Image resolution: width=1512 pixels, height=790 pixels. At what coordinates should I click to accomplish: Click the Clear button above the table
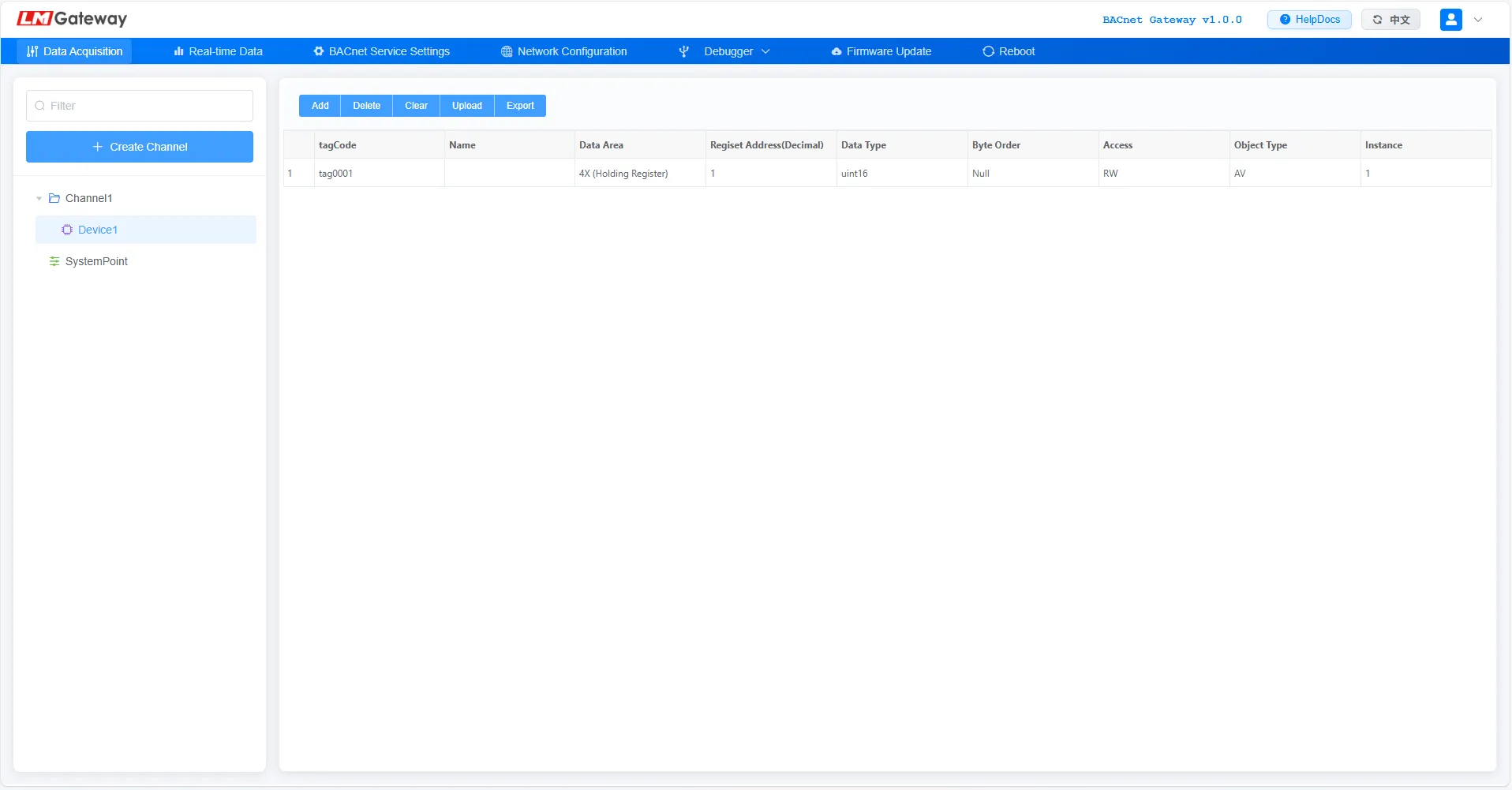(416, 105)
